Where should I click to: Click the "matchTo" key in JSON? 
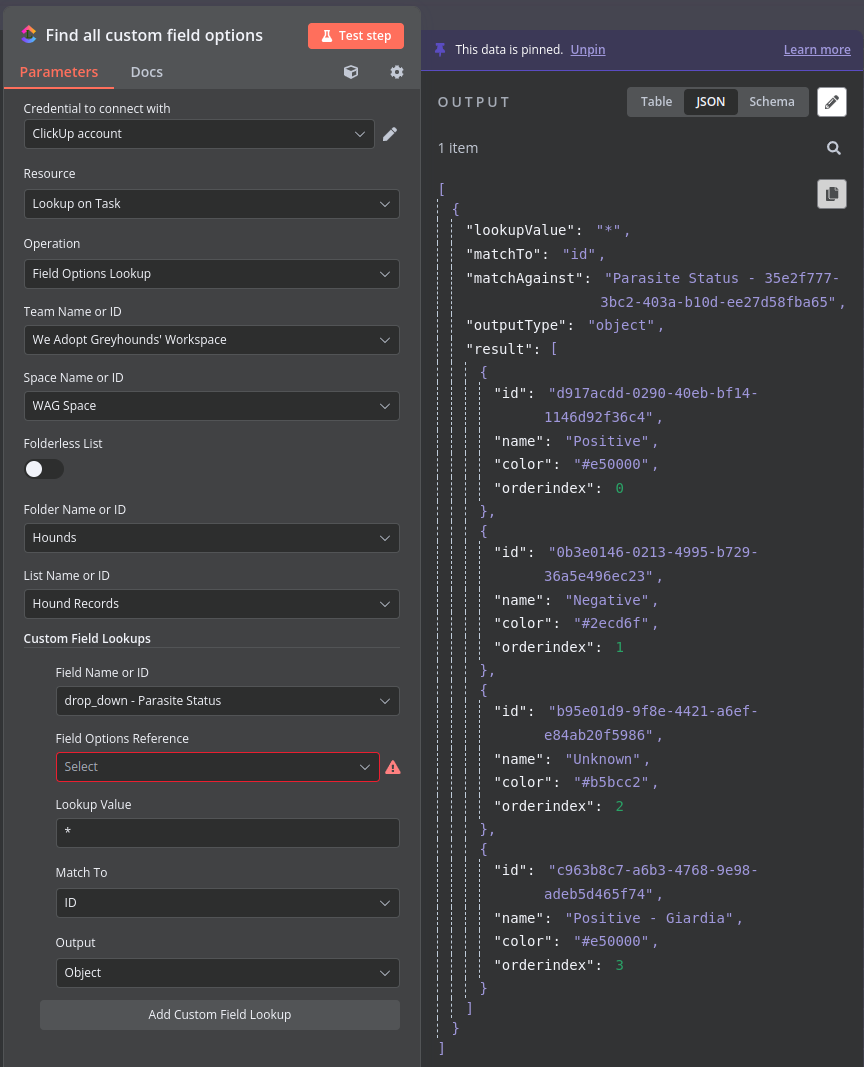tap(503, 255)
